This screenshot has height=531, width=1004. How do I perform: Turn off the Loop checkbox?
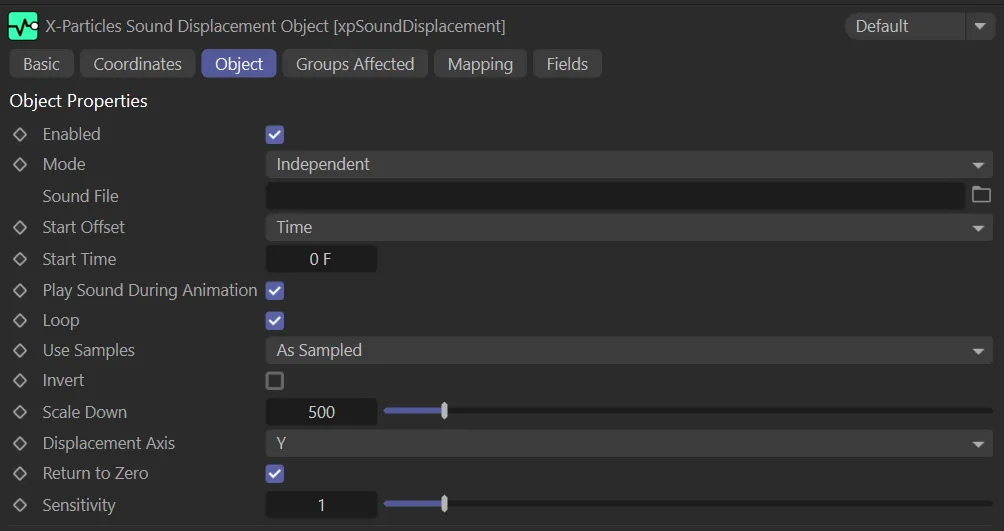(275, 320)
